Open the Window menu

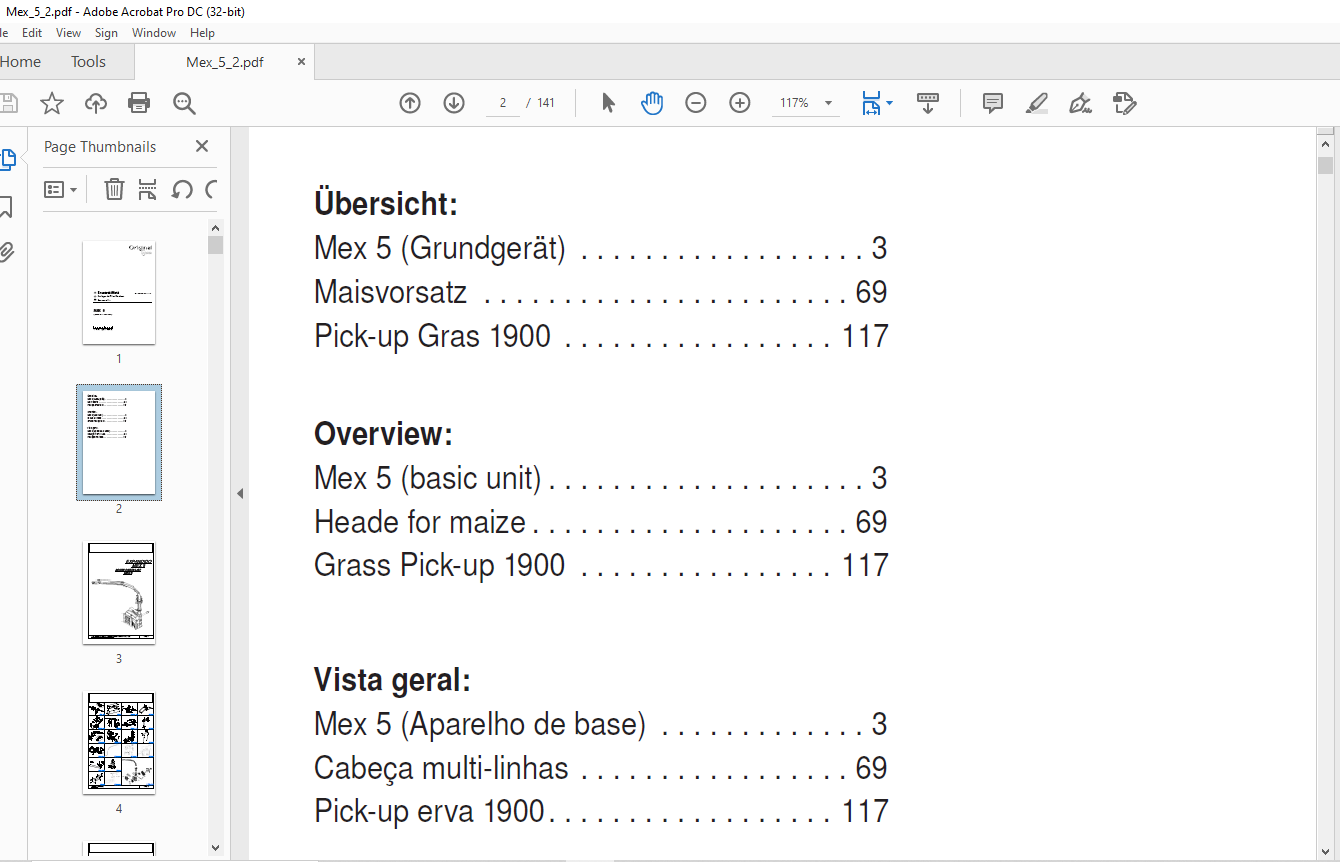pos(154,33)
